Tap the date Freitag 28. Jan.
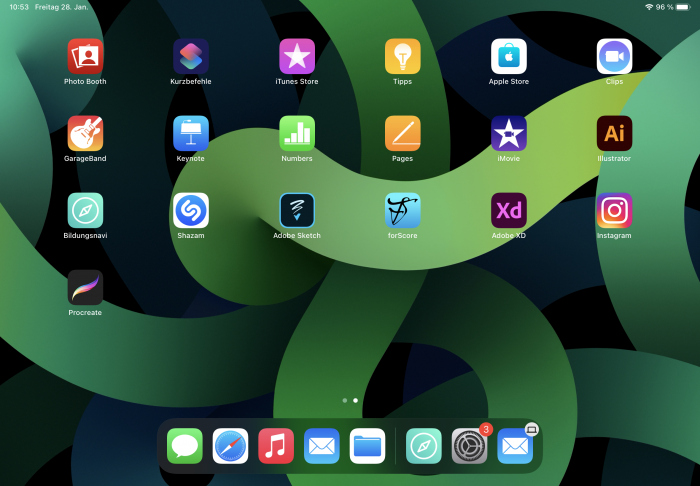This screenshot has height=486, width=700. click(x=62, y=7)
